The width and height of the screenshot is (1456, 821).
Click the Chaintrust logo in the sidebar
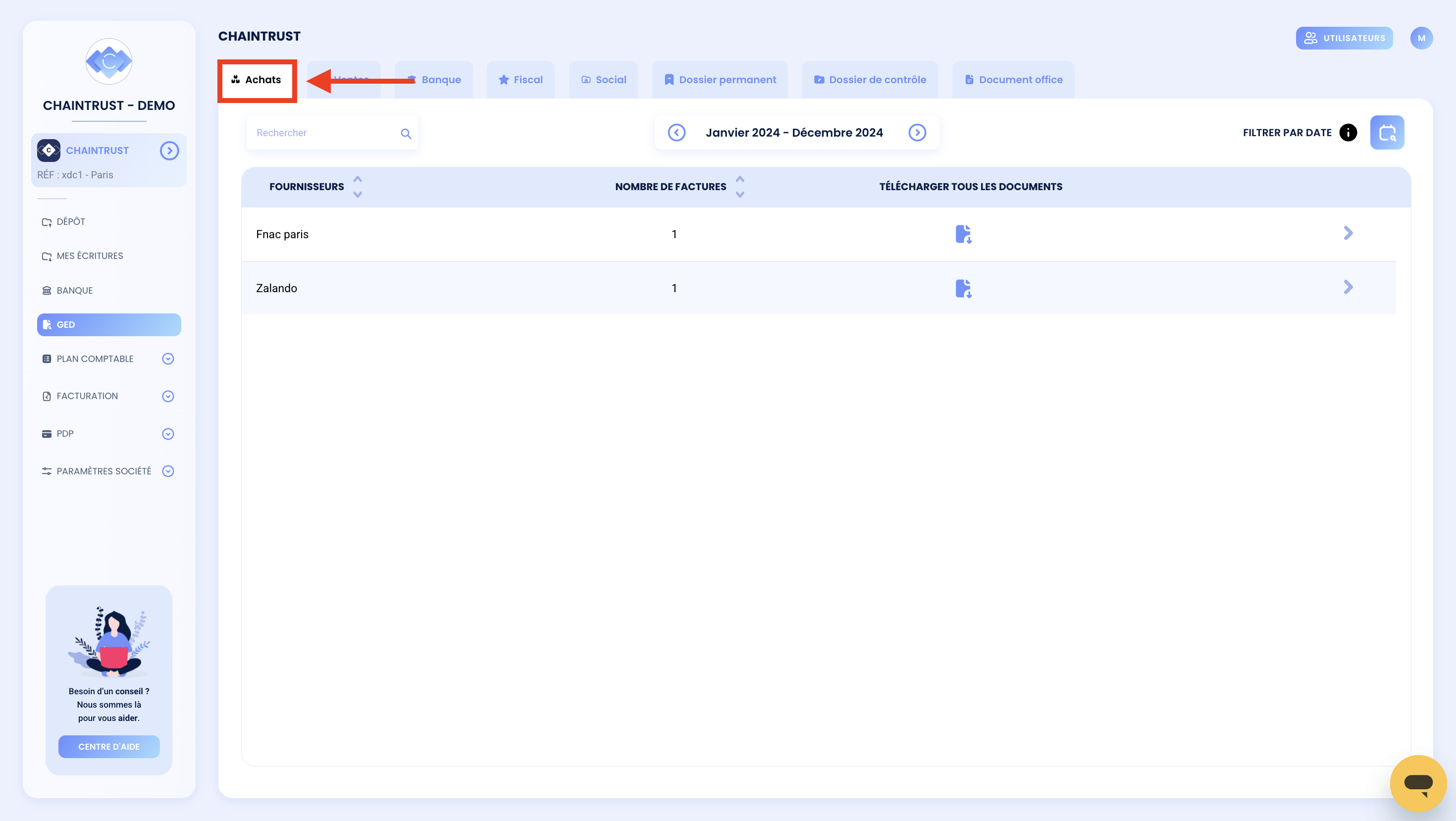tap(108, 61)
